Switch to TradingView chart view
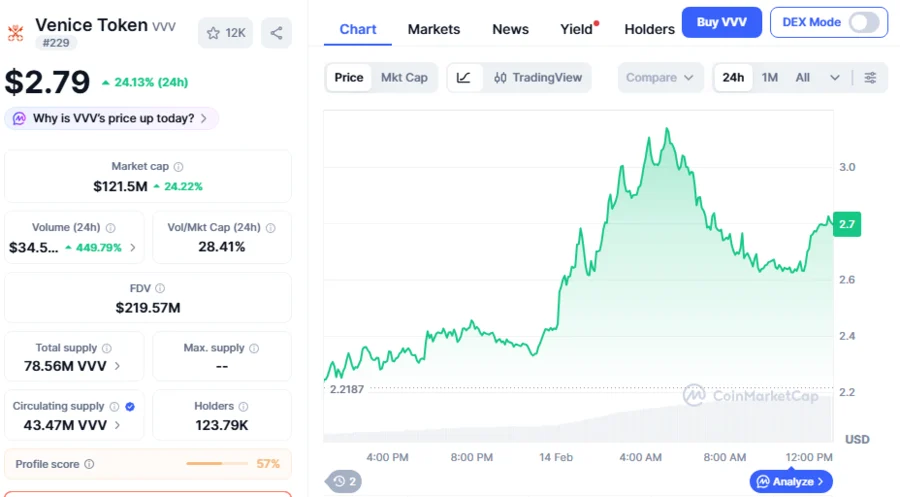Screen dimensions: 900x497 (537, 78)
